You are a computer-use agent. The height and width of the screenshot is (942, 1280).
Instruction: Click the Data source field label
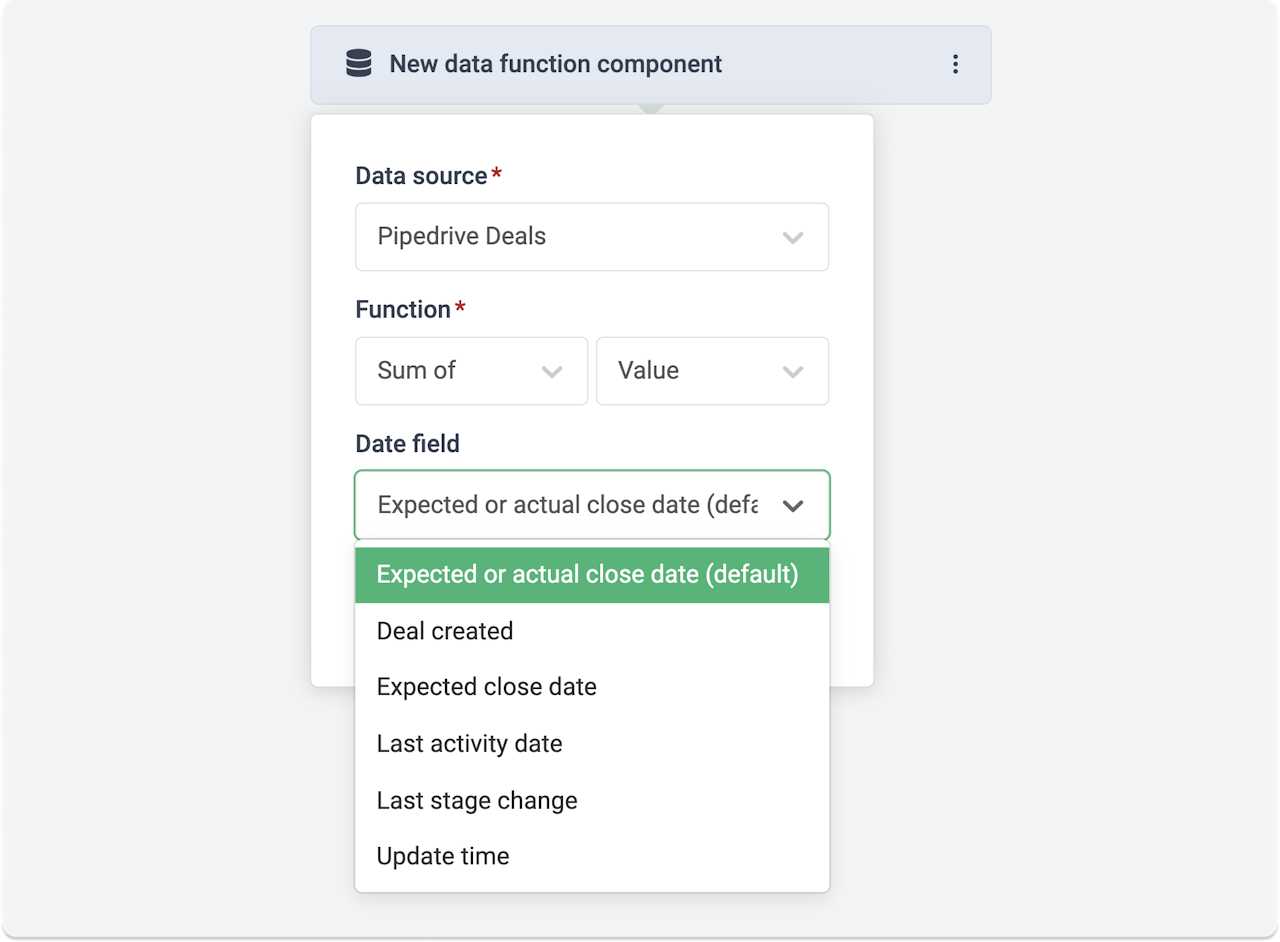click(421, 176)
